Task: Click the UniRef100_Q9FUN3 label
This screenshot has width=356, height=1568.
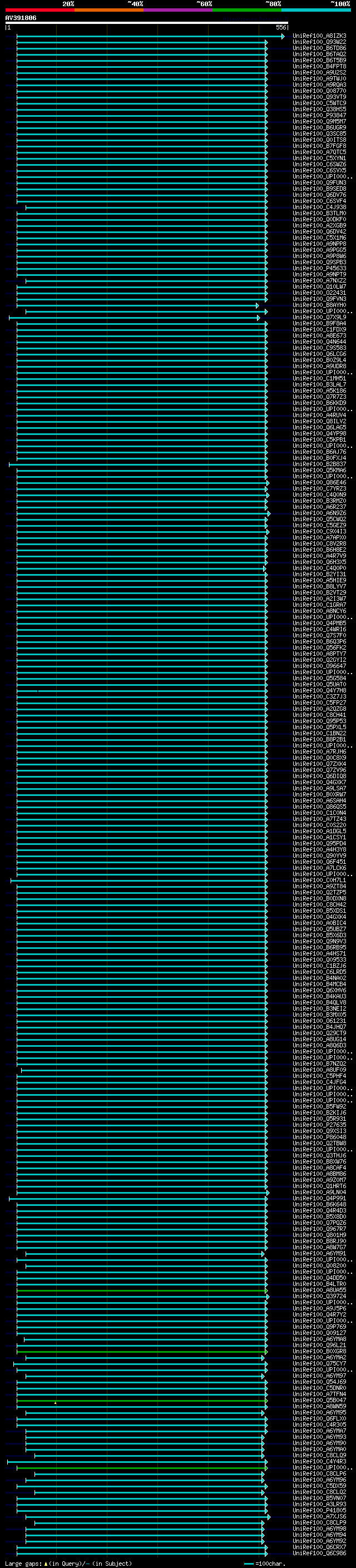Action: point(319,182)
